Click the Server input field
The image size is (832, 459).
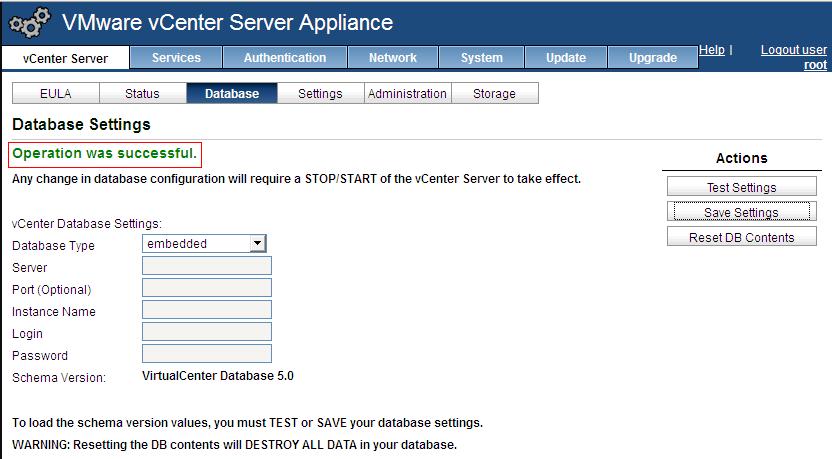(x=207, y=266)
